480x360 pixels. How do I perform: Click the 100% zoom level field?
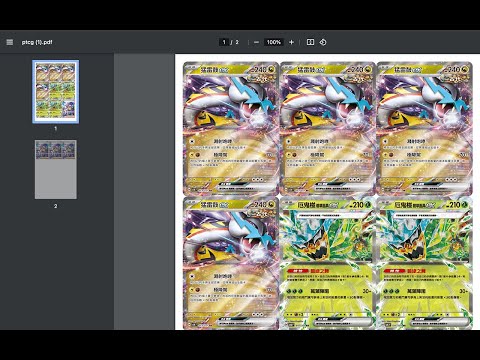[x=274, y=42]
